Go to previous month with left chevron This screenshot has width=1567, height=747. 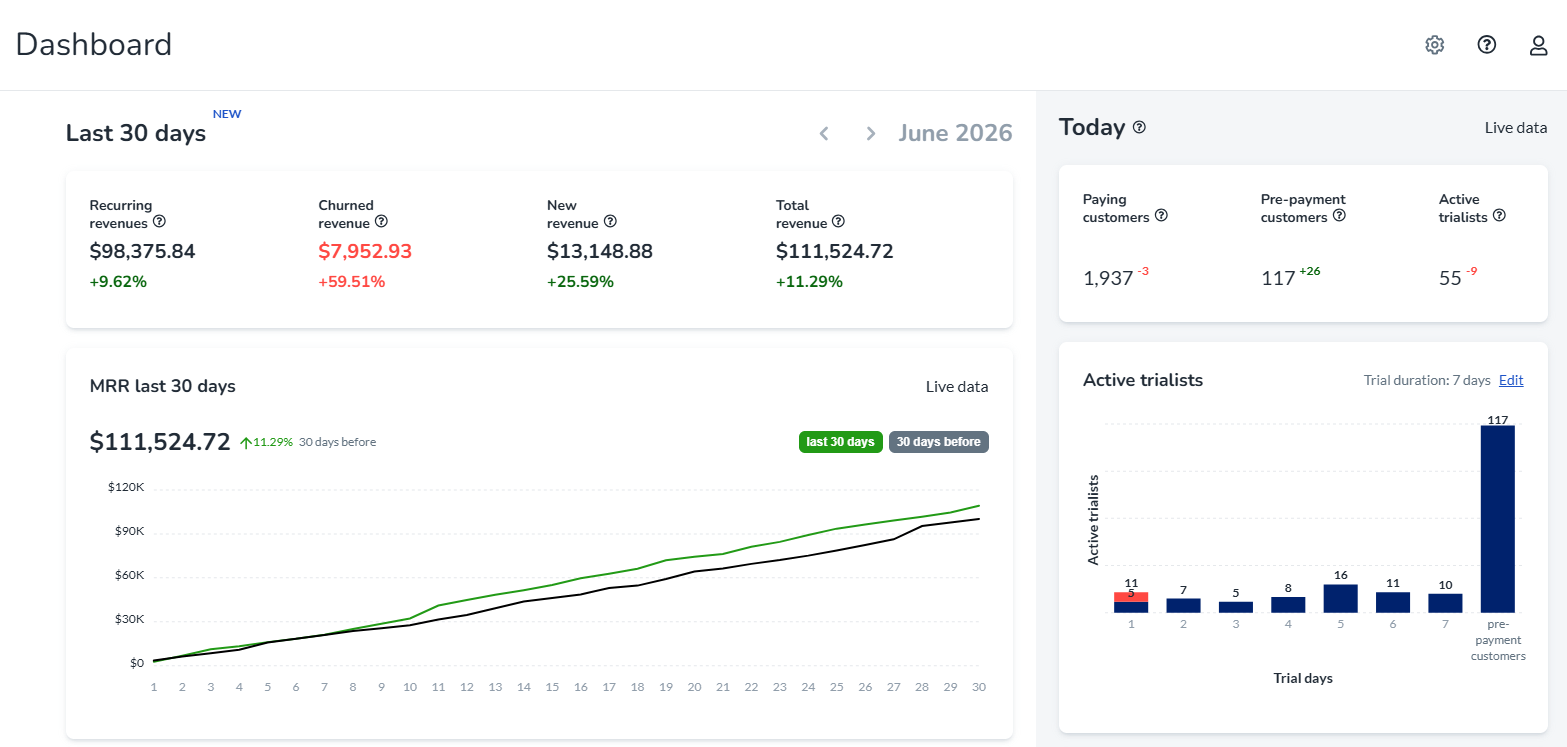click(824, 133)
